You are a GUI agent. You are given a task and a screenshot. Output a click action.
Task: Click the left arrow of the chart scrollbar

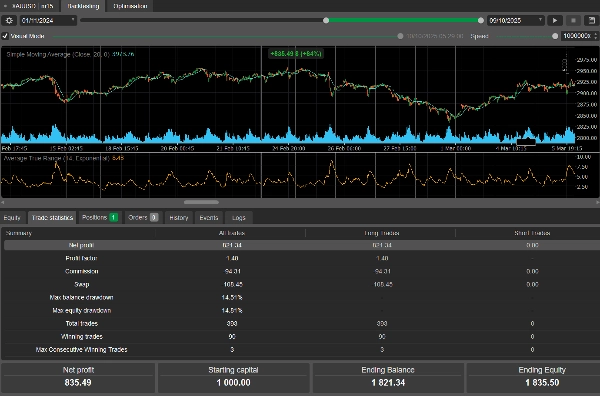coord(3,202)
